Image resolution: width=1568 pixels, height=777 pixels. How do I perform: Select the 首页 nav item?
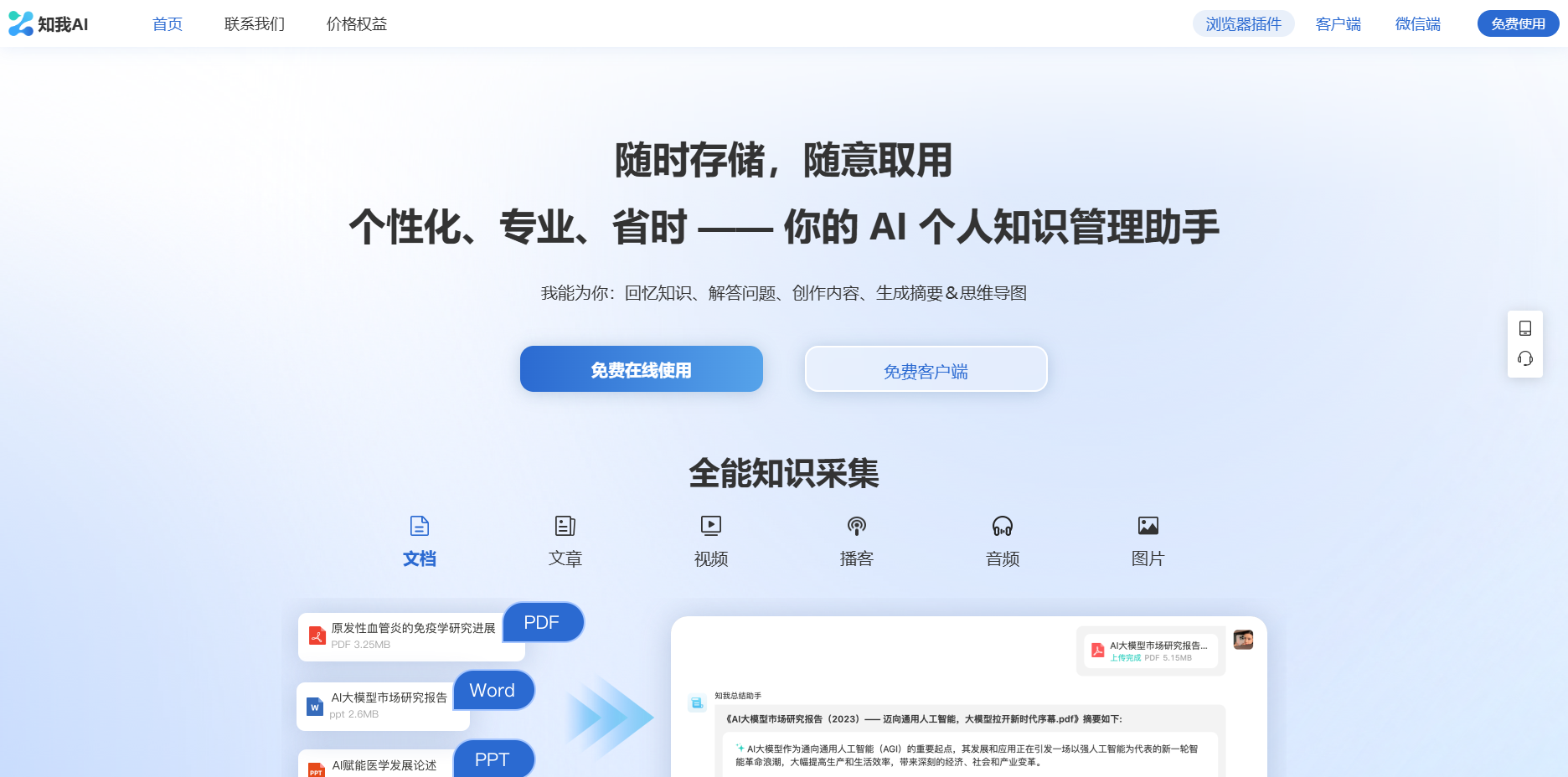point(167,23)
